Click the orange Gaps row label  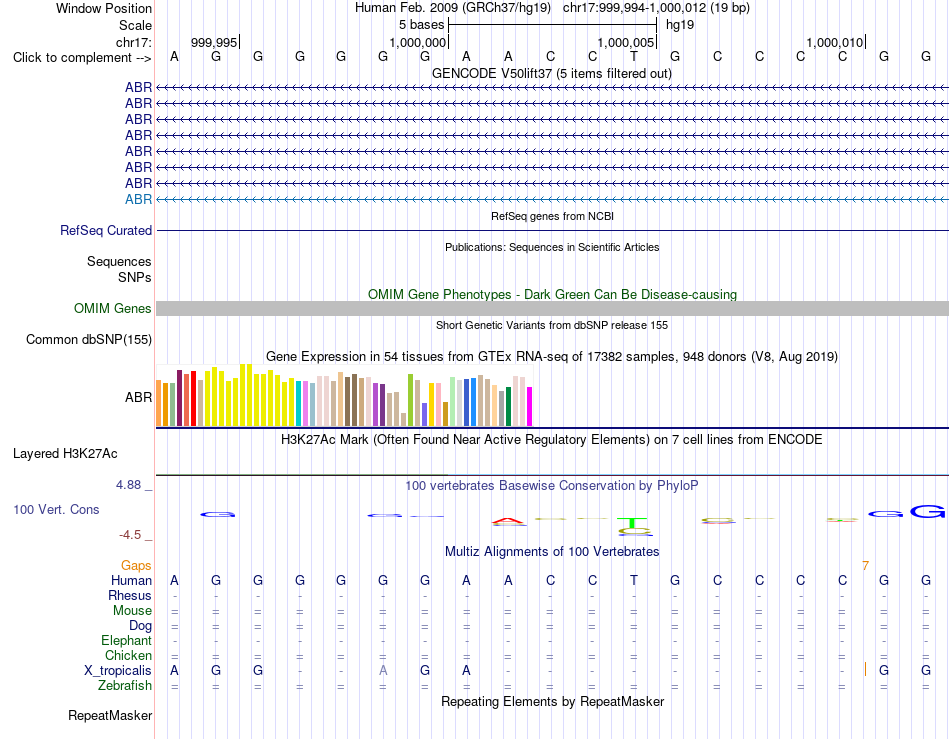(x=136, y=566)
